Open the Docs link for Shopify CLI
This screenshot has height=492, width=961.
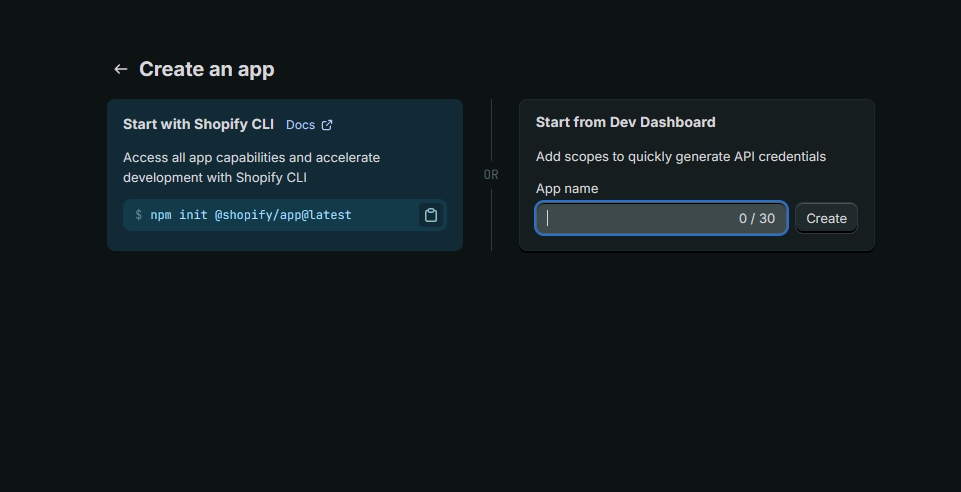coord(300,125)
